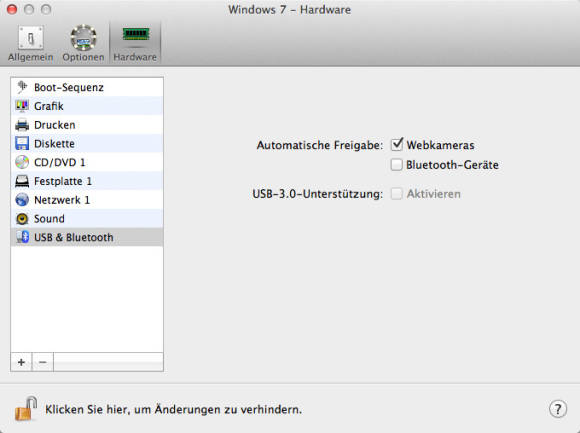Select the CD/DVD 1 label
Image resolution: width=580 pixels, height=433 pixels.
point(60,162)
